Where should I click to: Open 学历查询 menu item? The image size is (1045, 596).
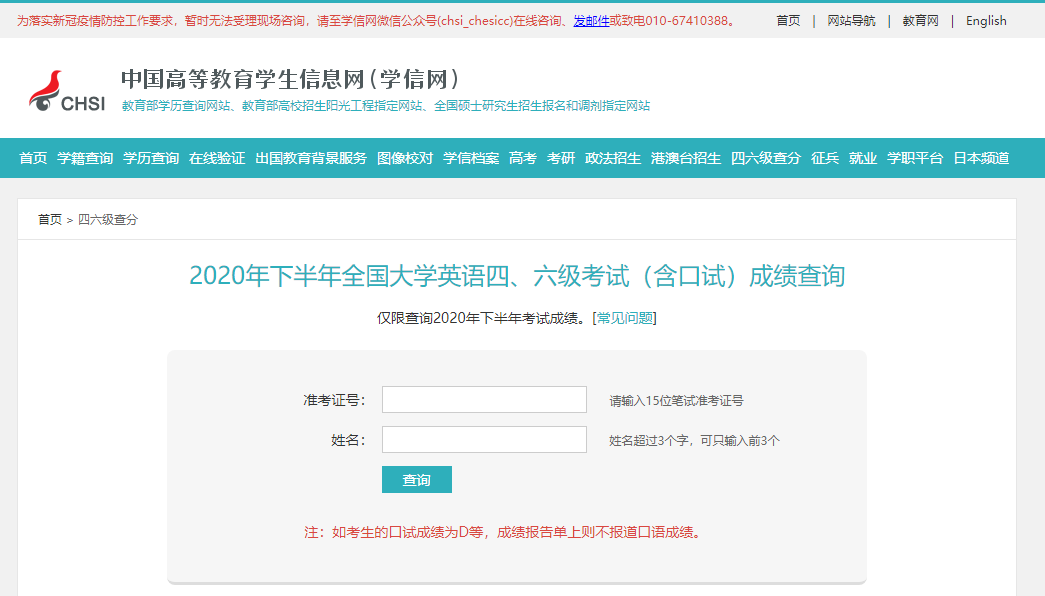click(151, 158)
